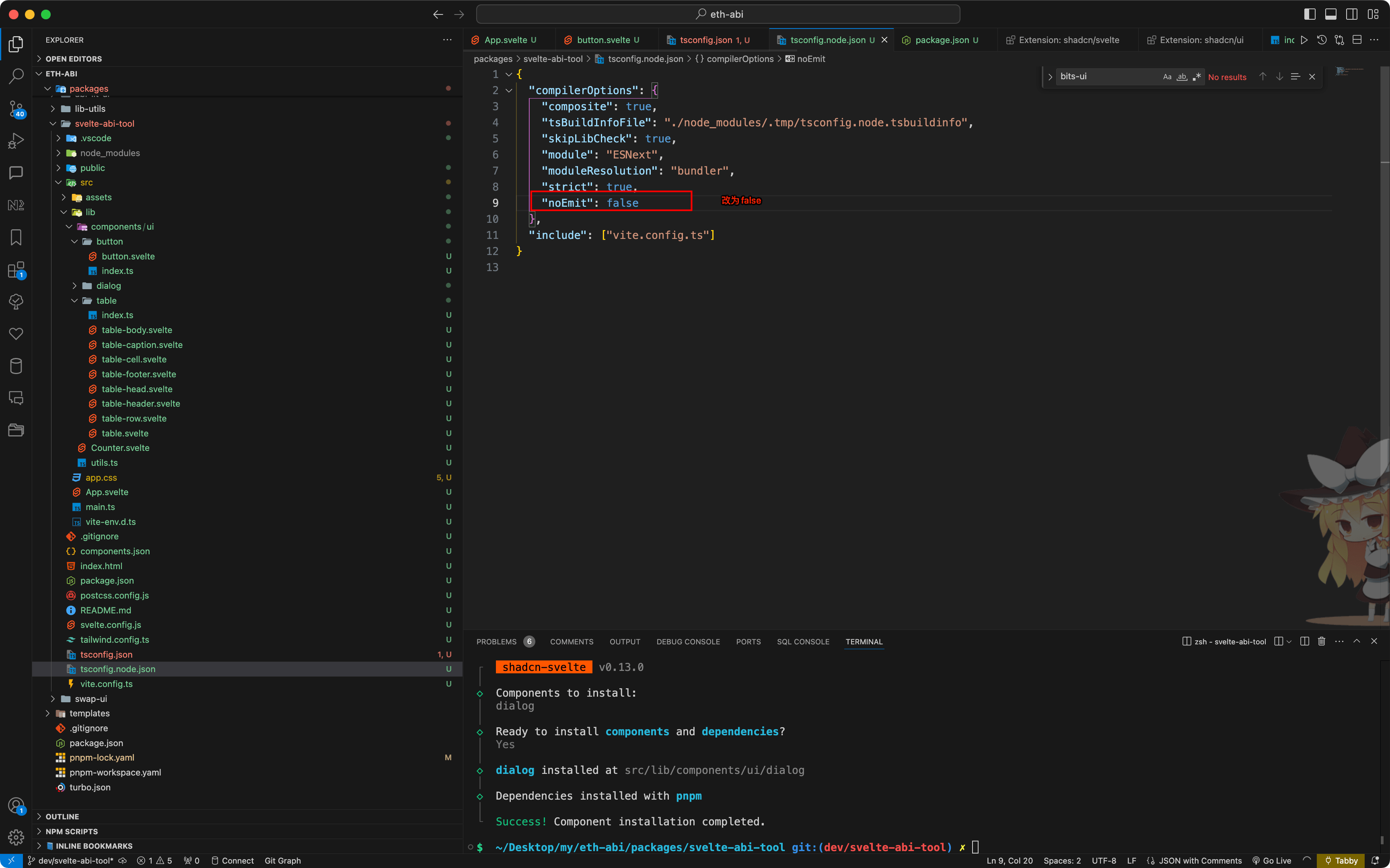The width and height of the screenshot is (1390, 868).
Task: Expand the OUTLINE section
Action: click(62, 817)
